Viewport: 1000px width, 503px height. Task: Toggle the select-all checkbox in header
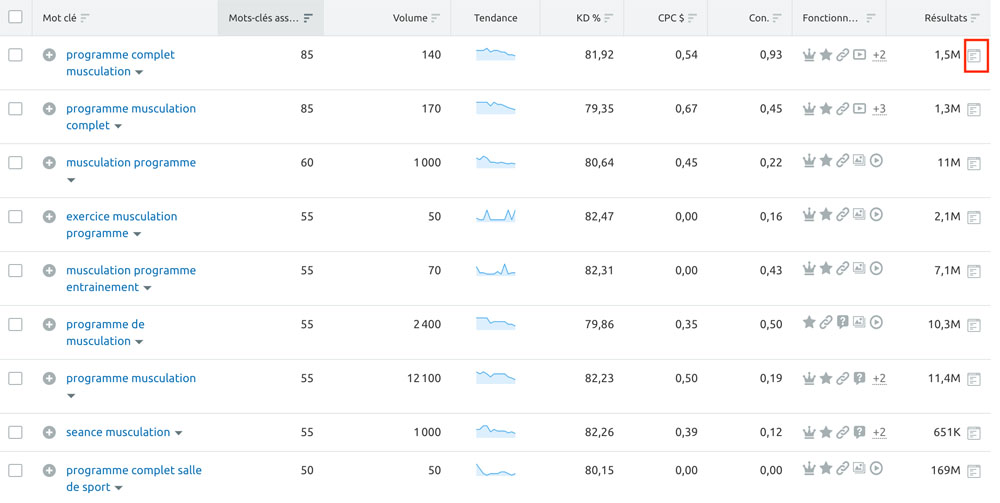[15, 17]
